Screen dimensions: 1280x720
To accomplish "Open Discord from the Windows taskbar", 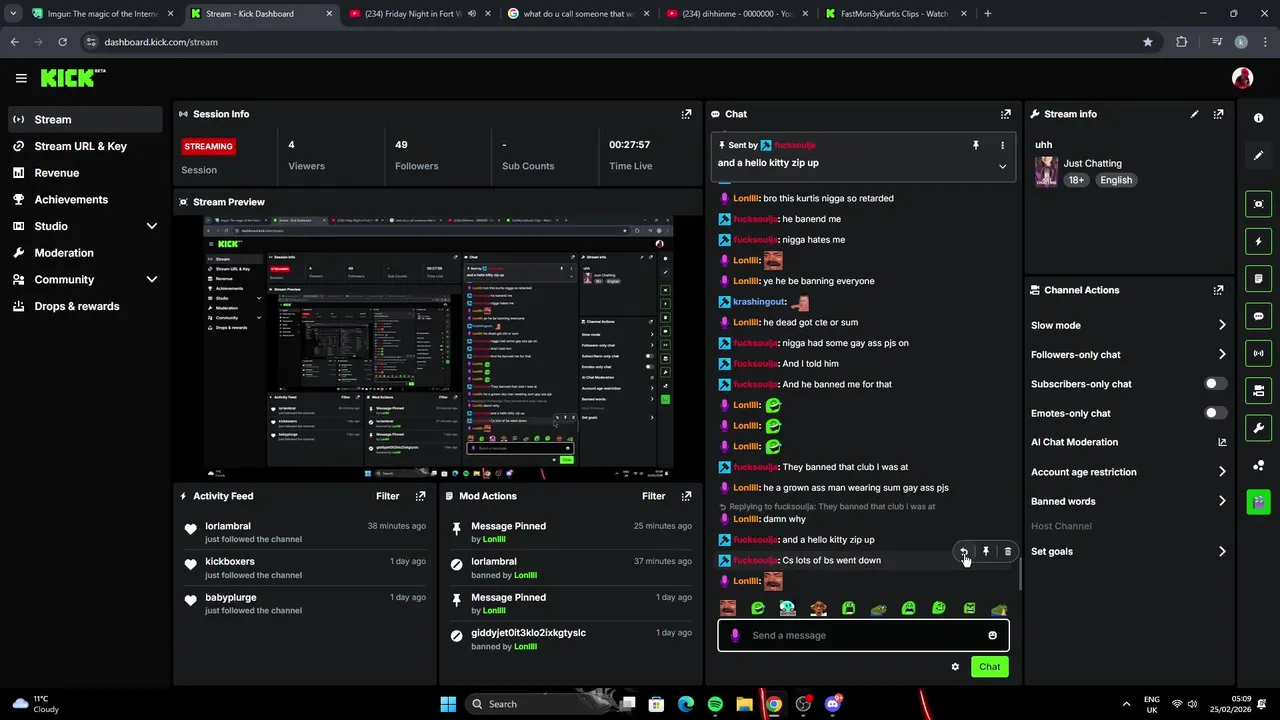I will [833, 704].
